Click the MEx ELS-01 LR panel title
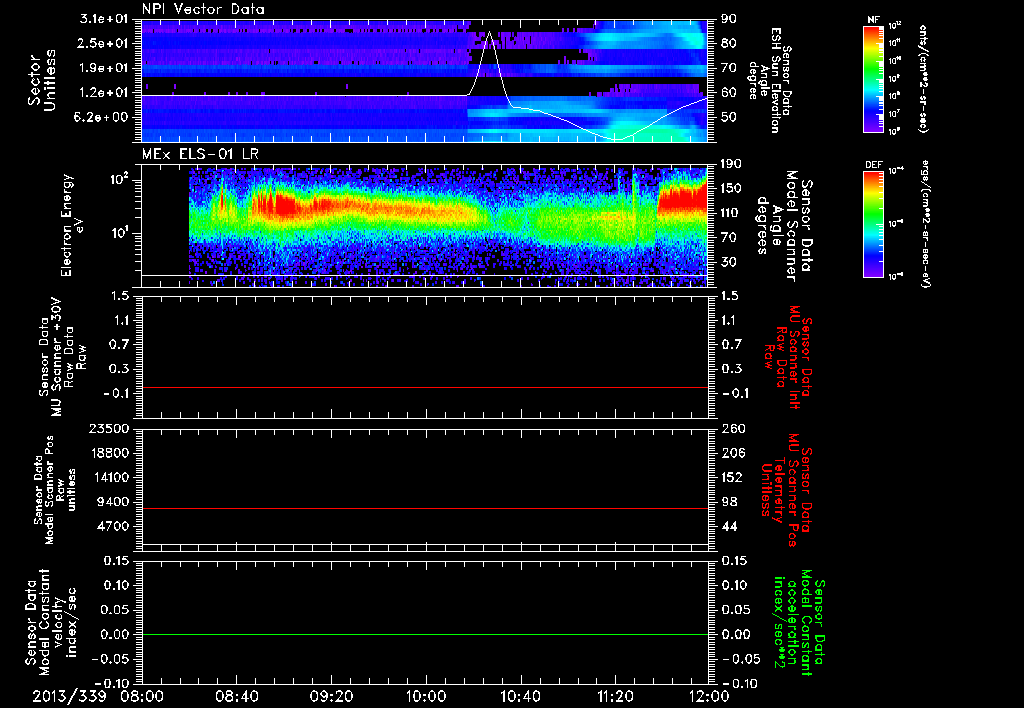1024x708 pixels. pos(198,152)
